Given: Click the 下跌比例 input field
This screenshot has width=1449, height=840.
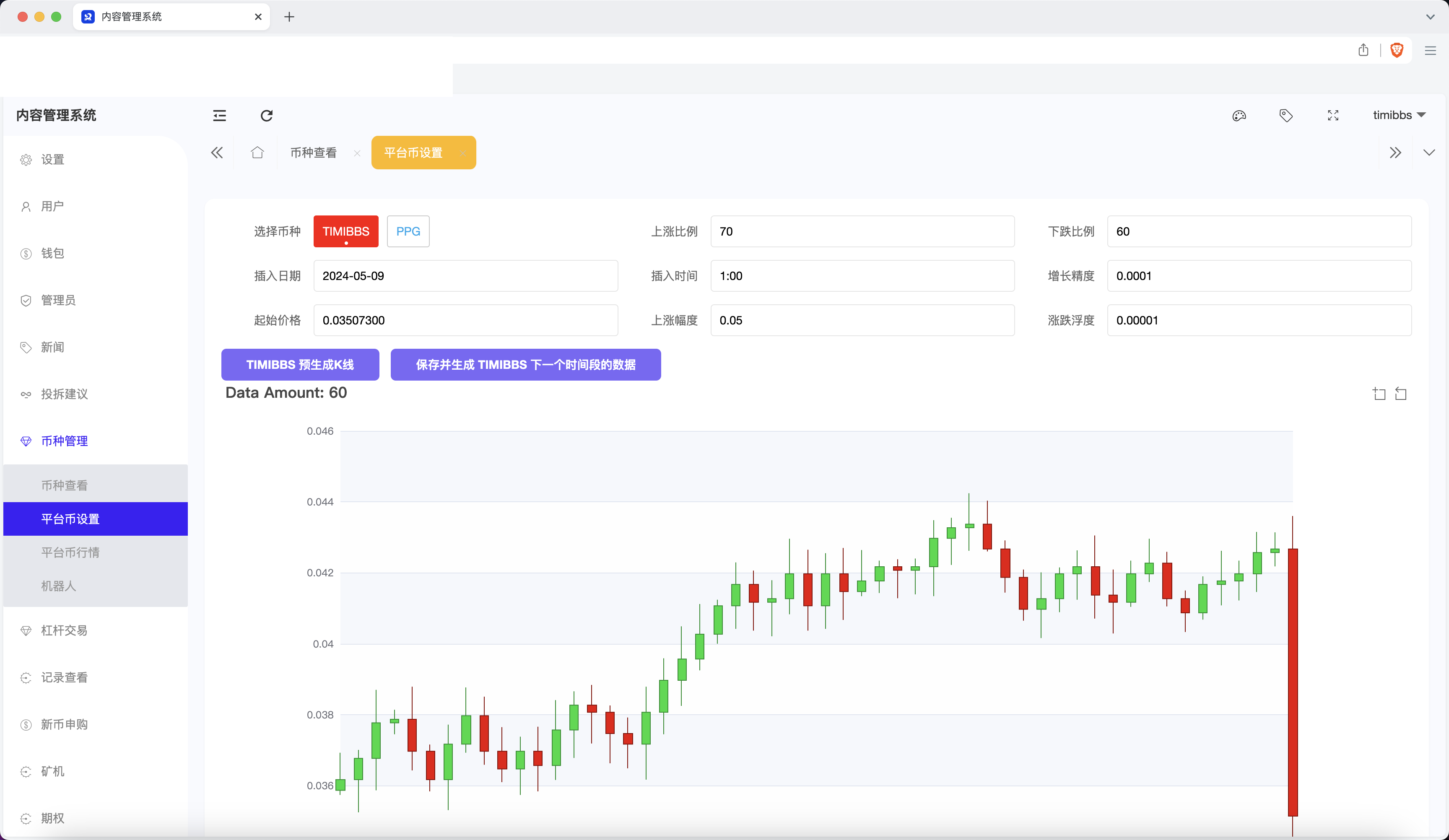Looking at the screenshot, I should pos(1259,231).
